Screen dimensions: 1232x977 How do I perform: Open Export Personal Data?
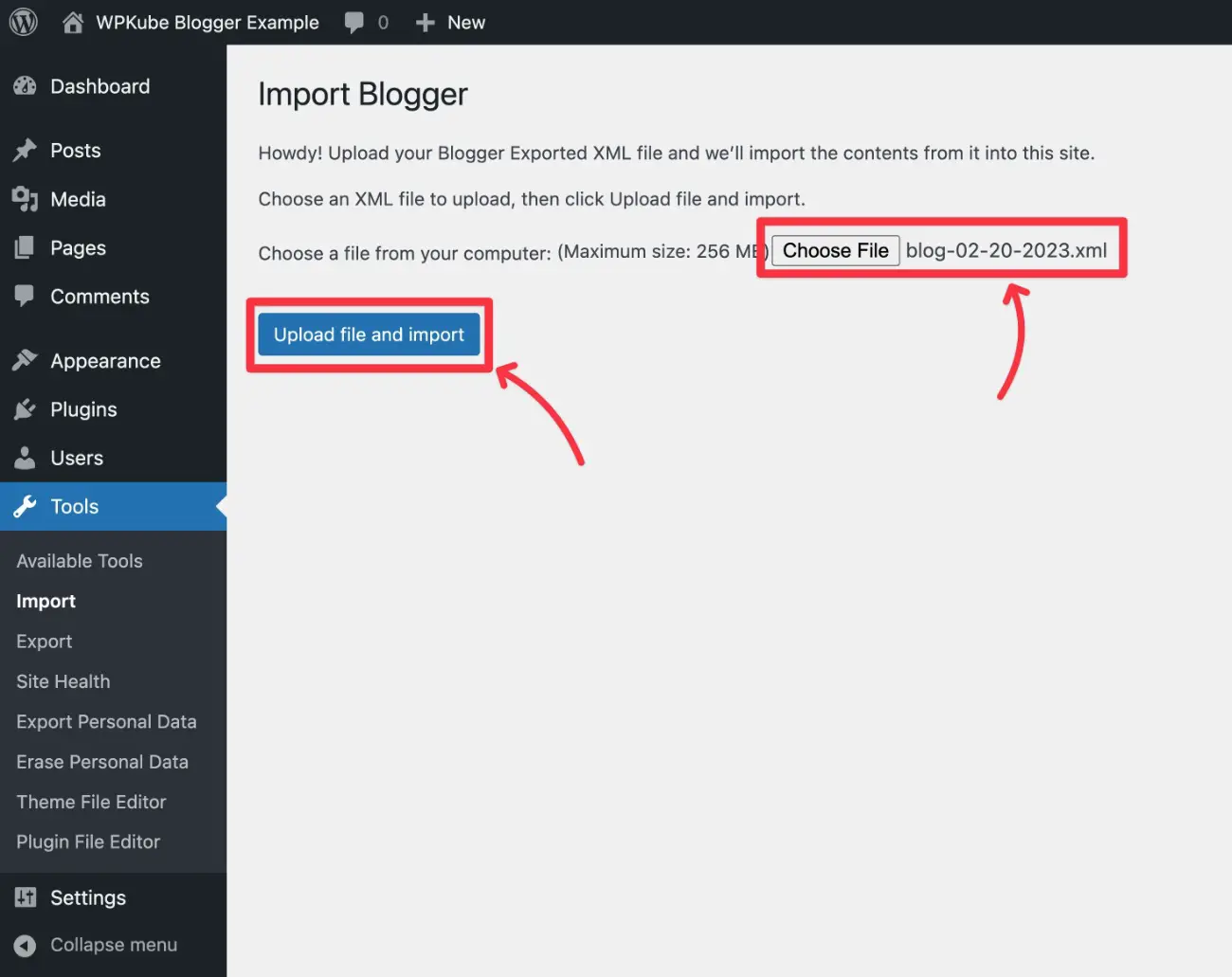pos(106,722)
